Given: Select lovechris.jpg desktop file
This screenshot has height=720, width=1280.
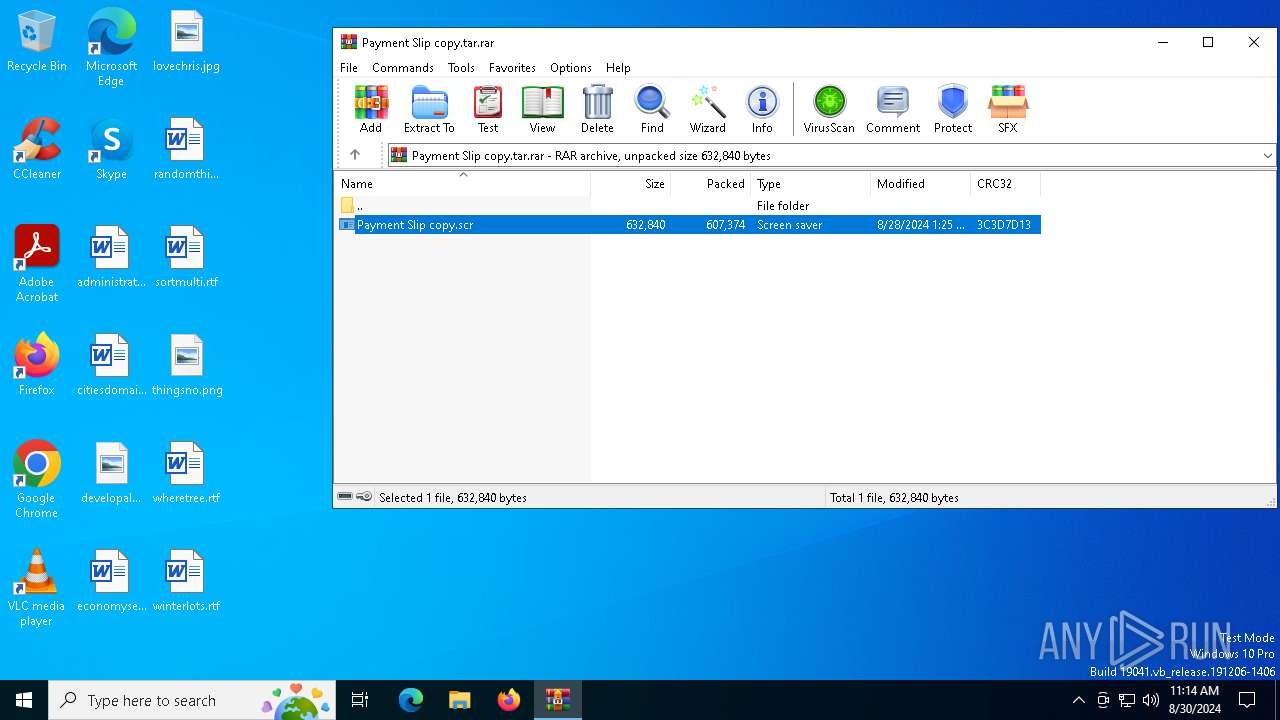Looking at the screenshot, I should pos(186,42).
